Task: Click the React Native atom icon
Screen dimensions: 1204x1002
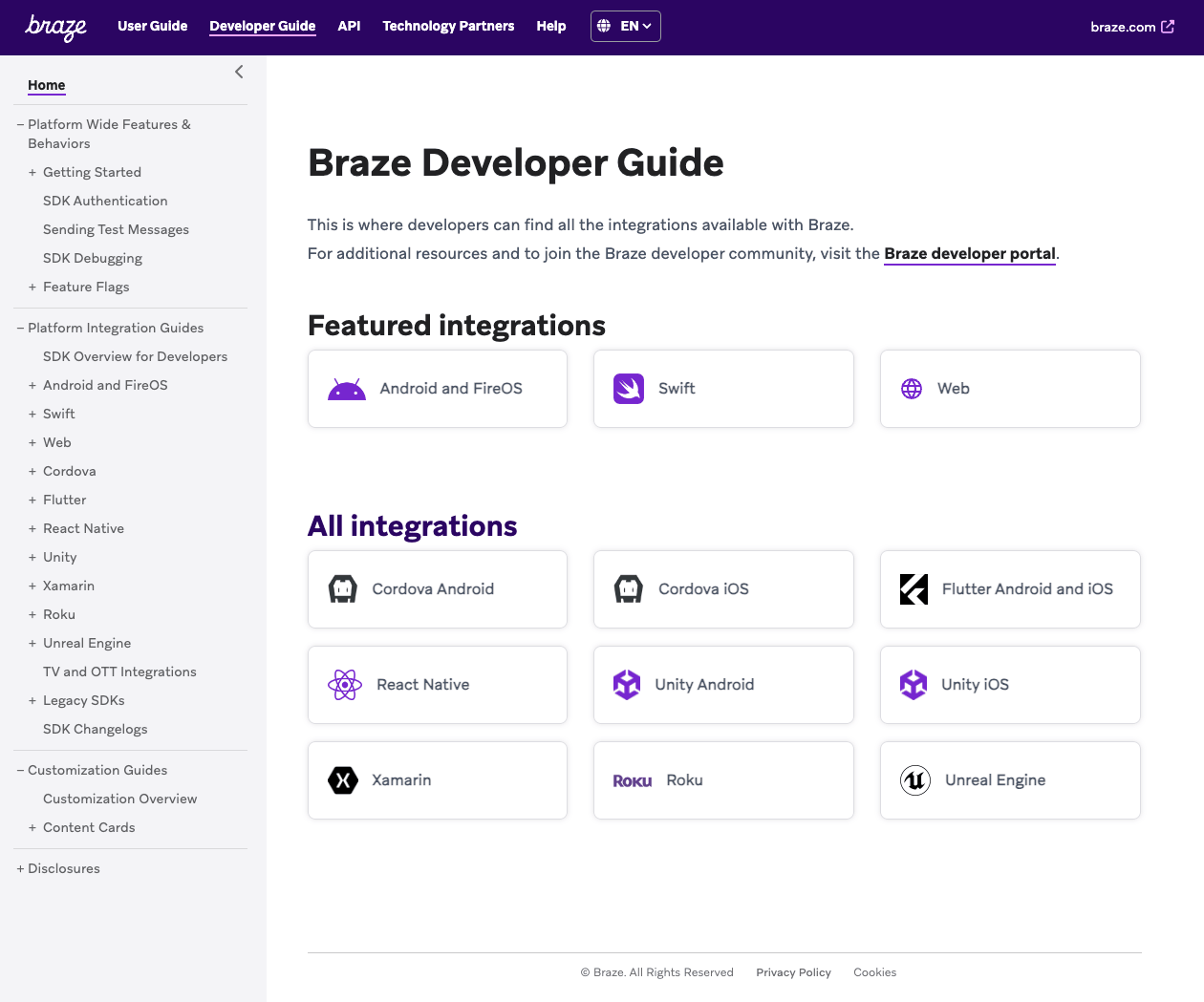Action: (345, 685)
